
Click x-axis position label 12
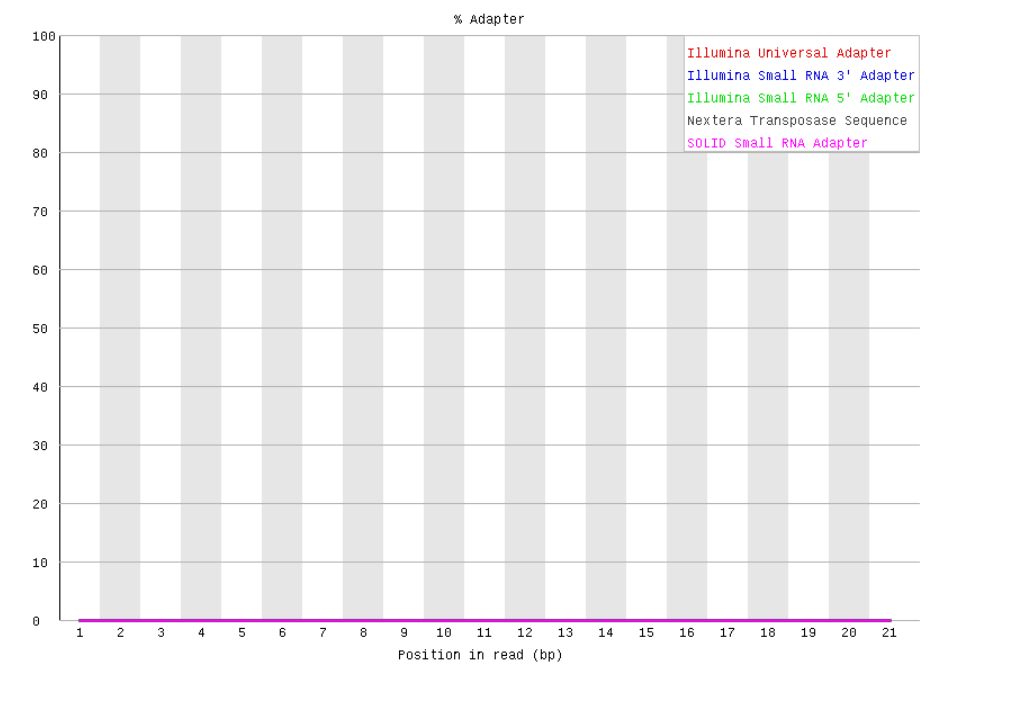point(525,632)
